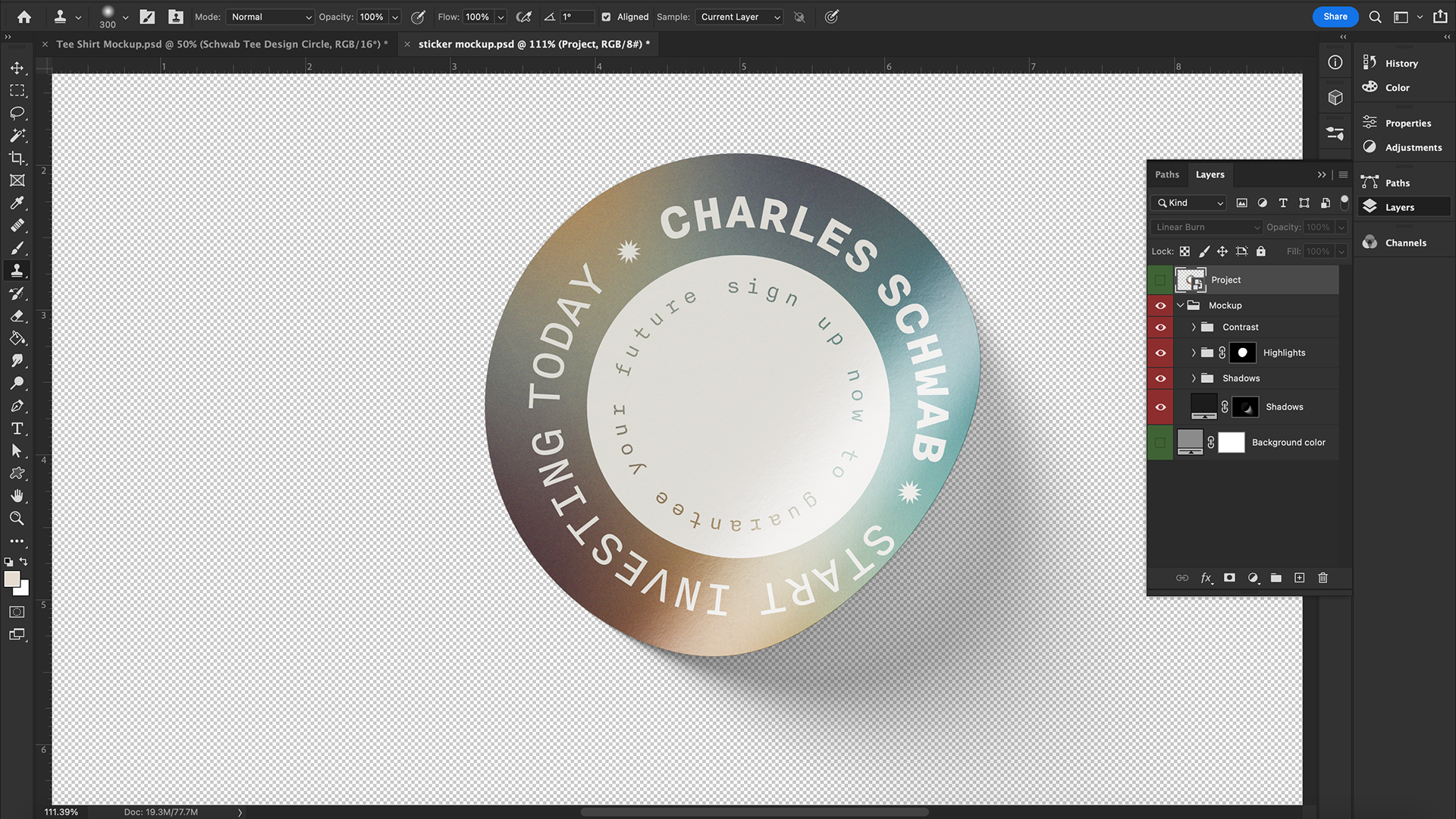Toggle lock transparent pixels
1456x819 pixels.
(x=1185, y=251)
